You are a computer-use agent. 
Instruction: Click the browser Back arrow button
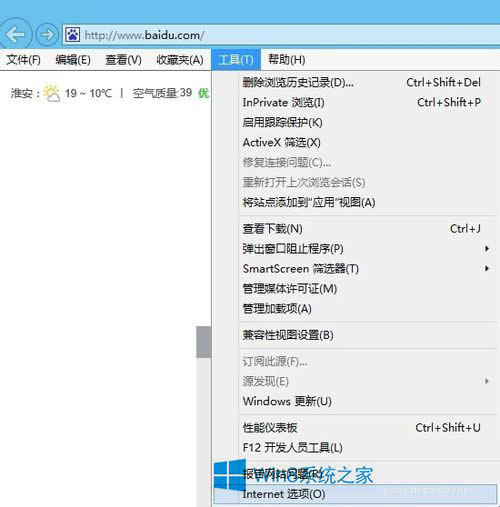[15, 34]
